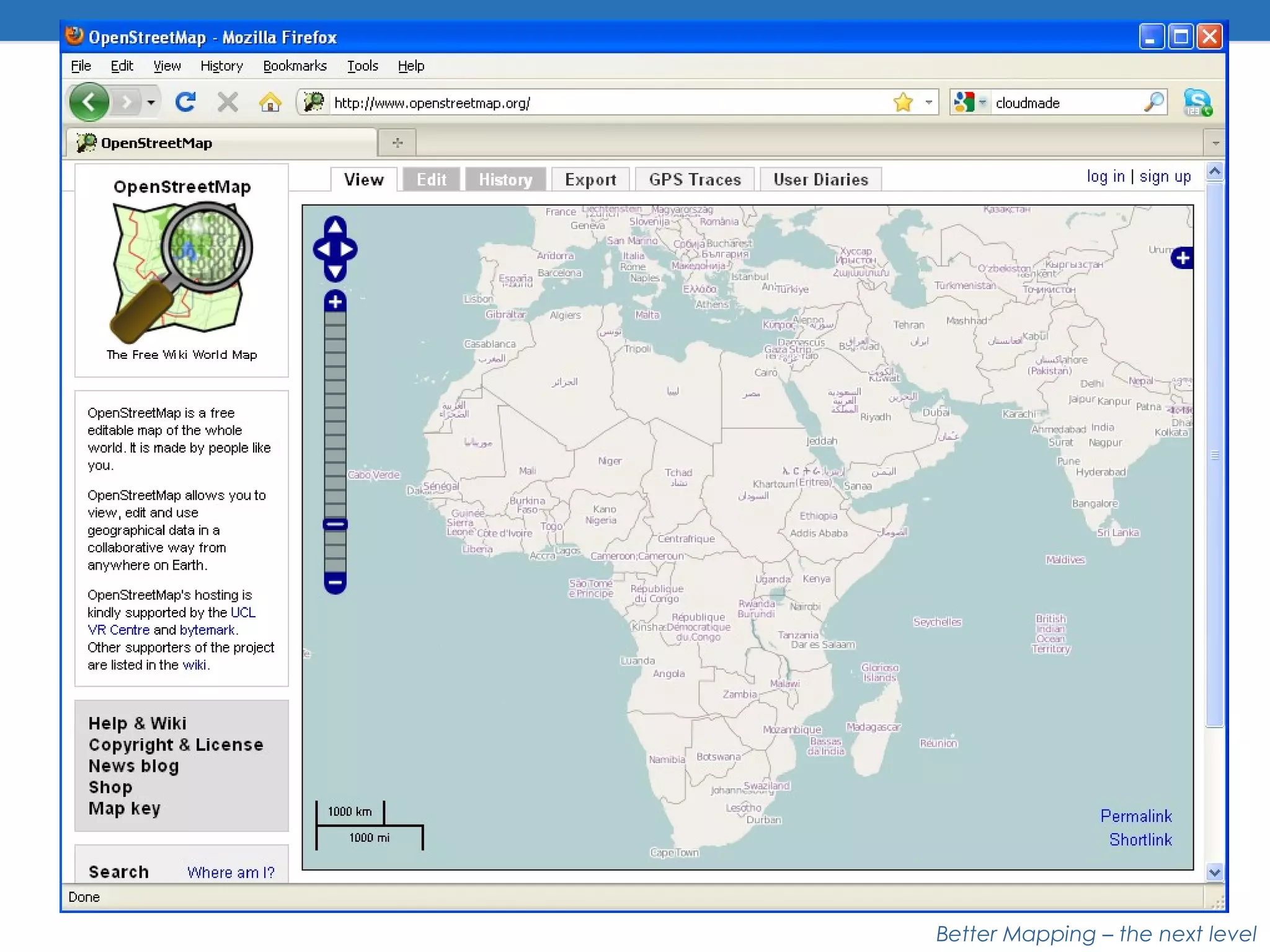
Task: Click the sign up link
Action: 1165,177
